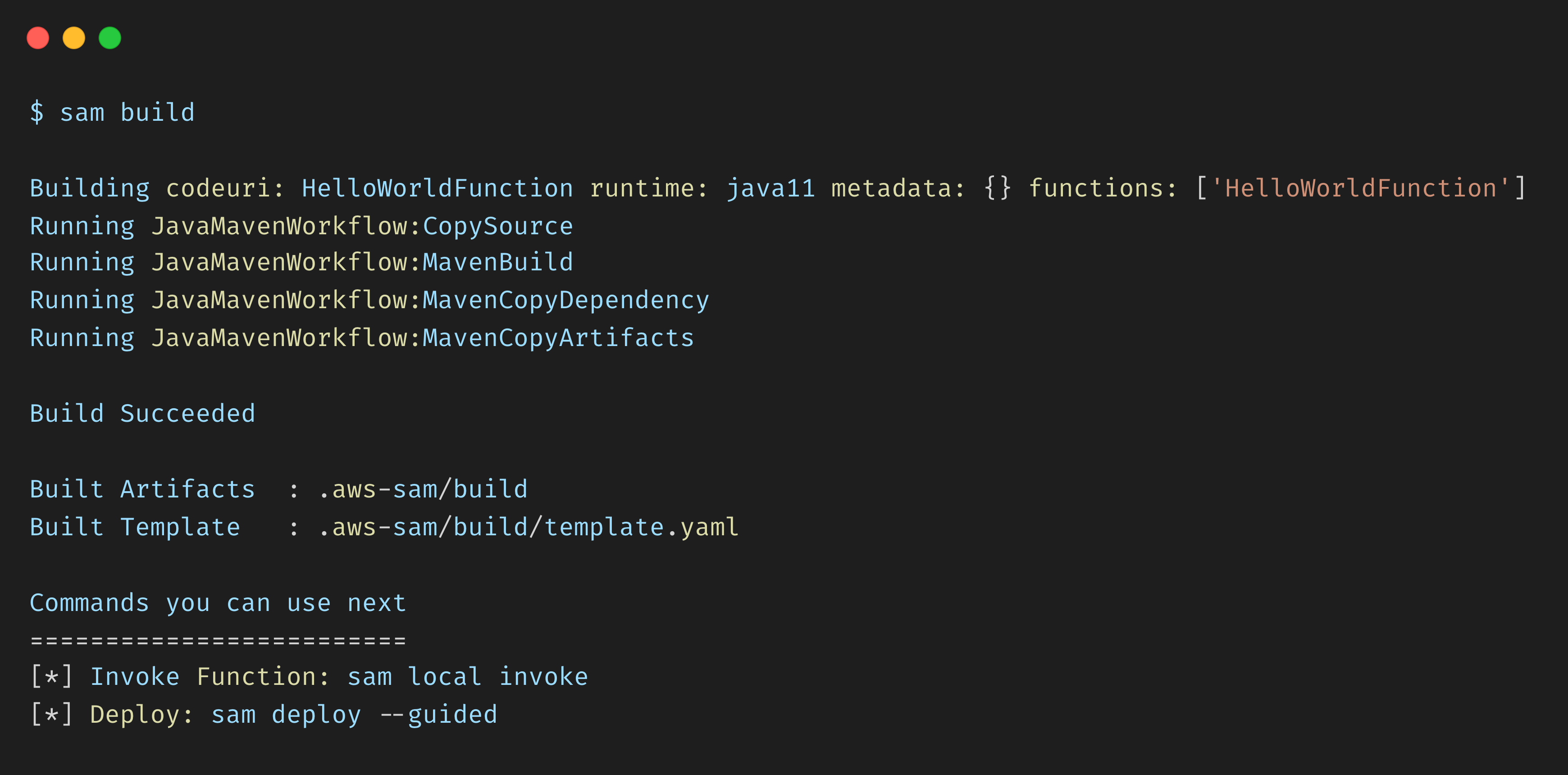Click the JavaMavenWorkflow:MavenCopyDependency line
This screenshot has width=1568, height=775.
pos(430,300)
